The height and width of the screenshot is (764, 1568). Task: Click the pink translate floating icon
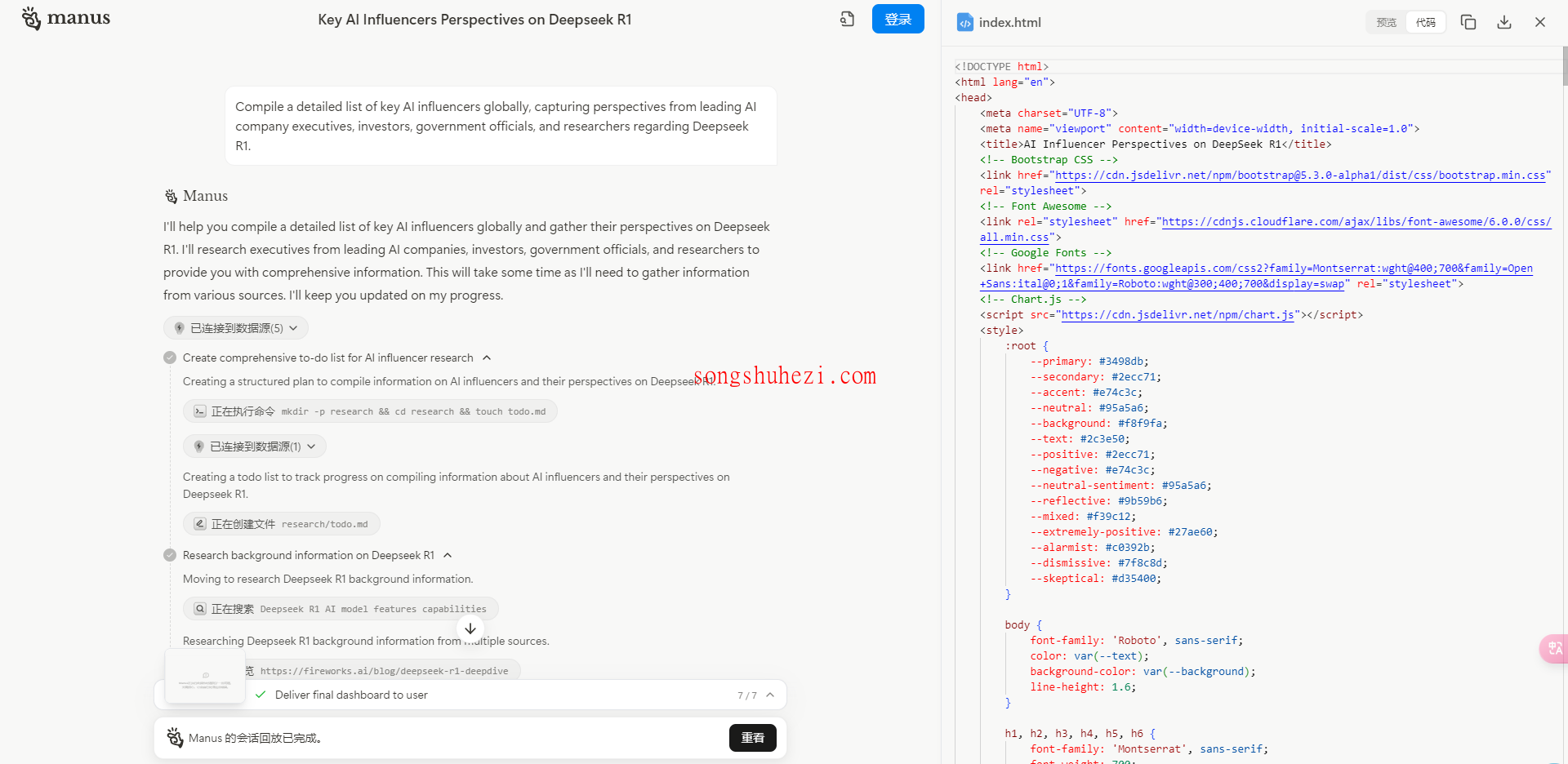pos(1554,649)
